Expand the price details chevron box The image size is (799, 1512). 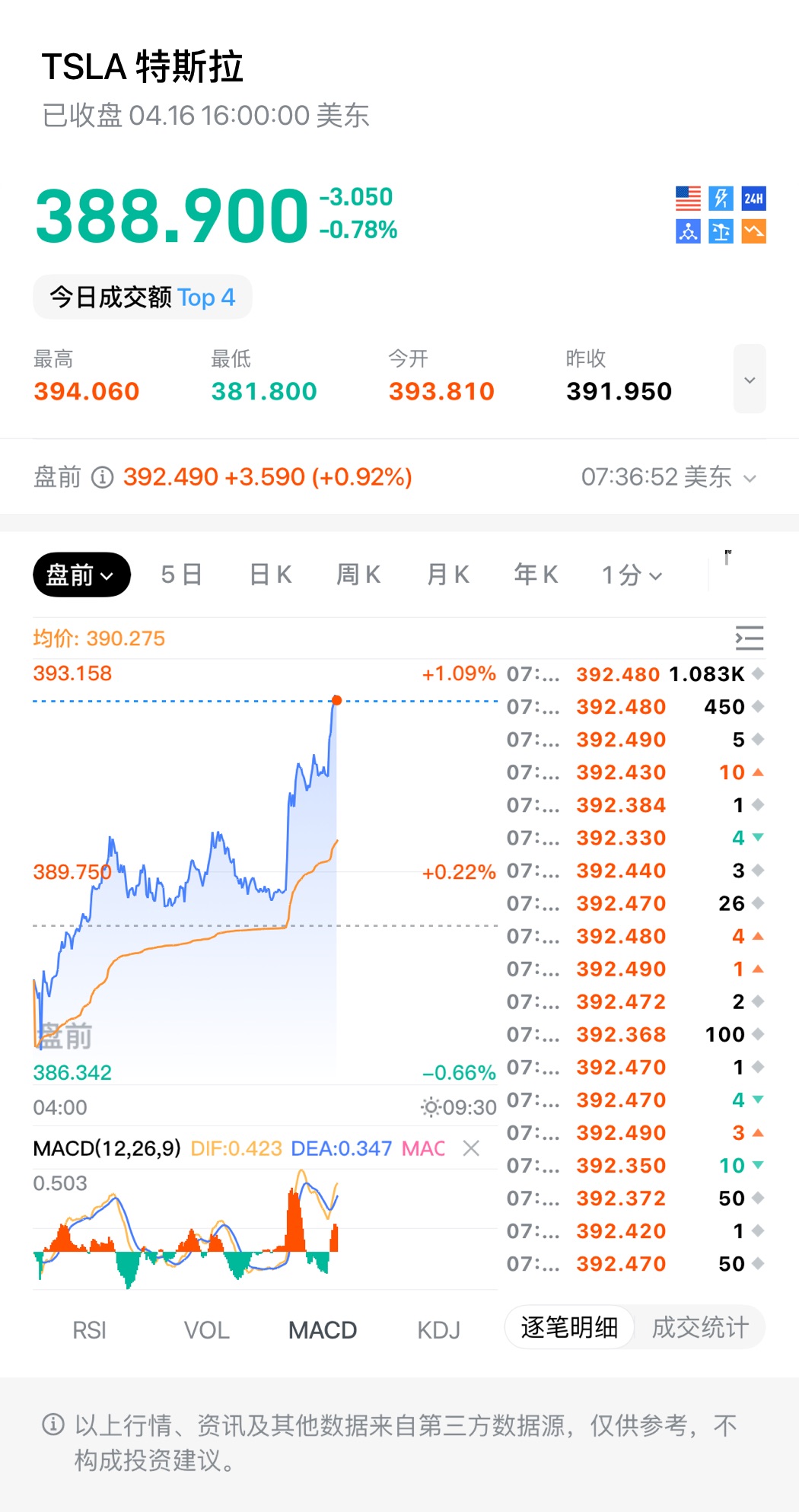pyautogui.click(x=750, y=379)
